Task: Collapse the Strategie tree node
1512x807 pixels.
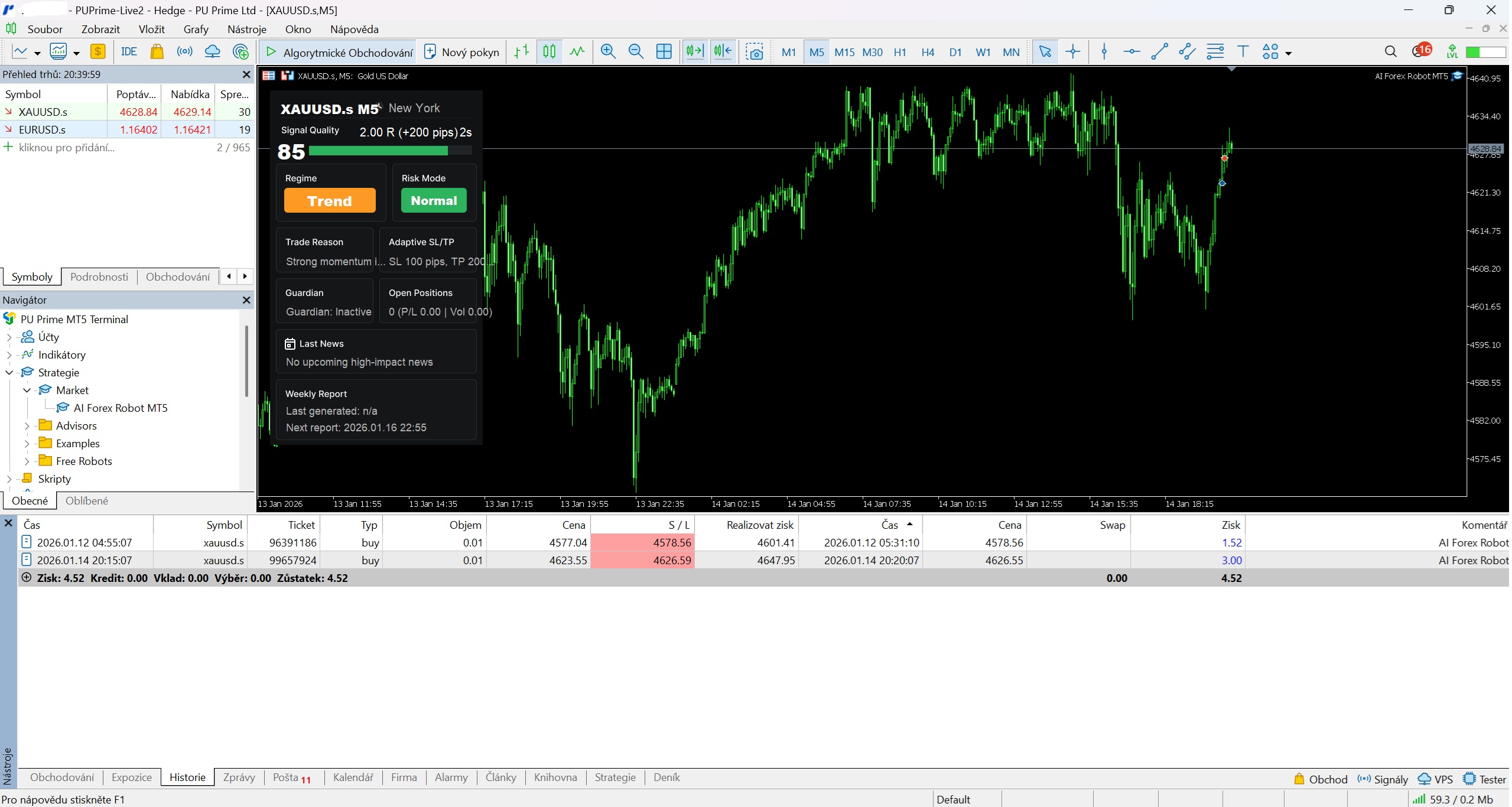Action: point(9,373)
